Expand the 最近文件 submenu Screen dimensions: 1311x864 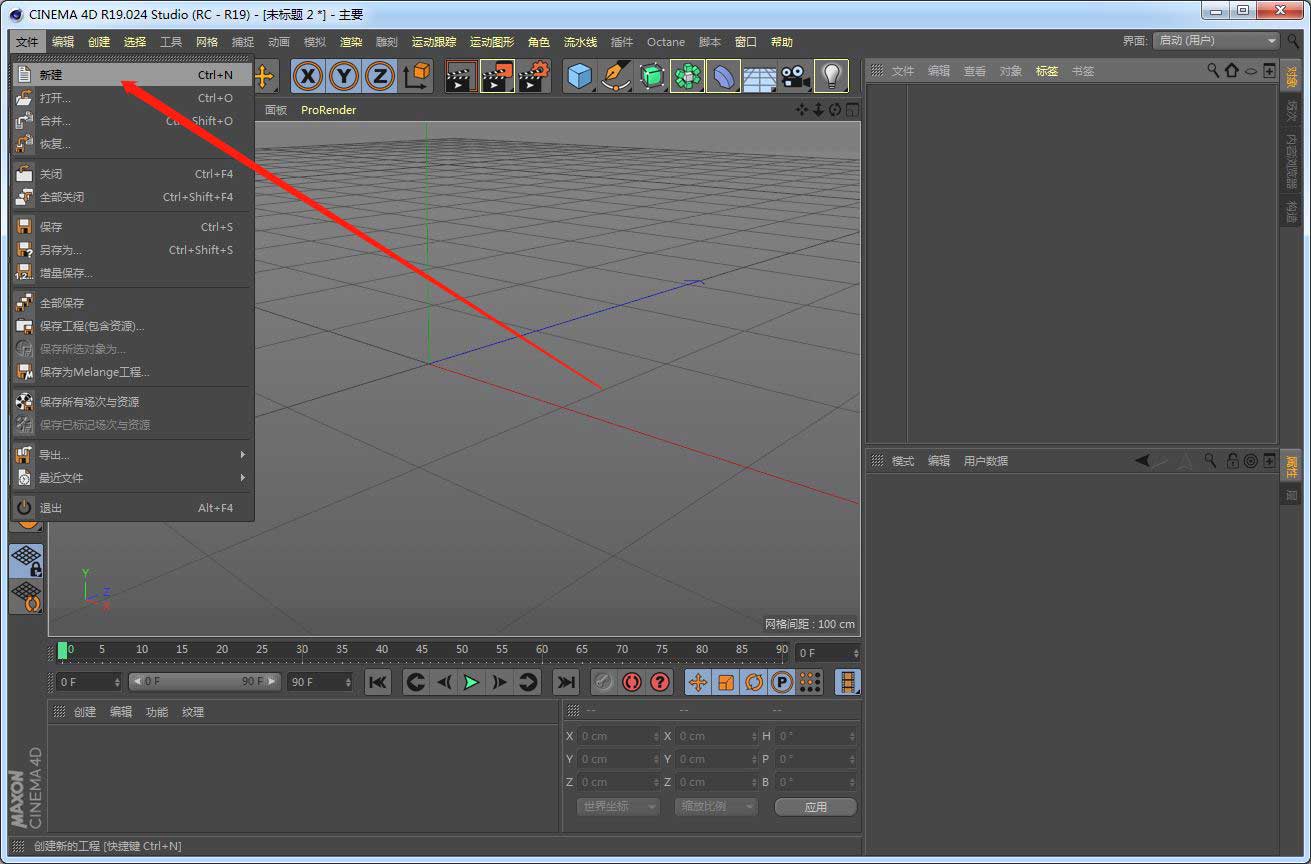(x=131, y=478)
